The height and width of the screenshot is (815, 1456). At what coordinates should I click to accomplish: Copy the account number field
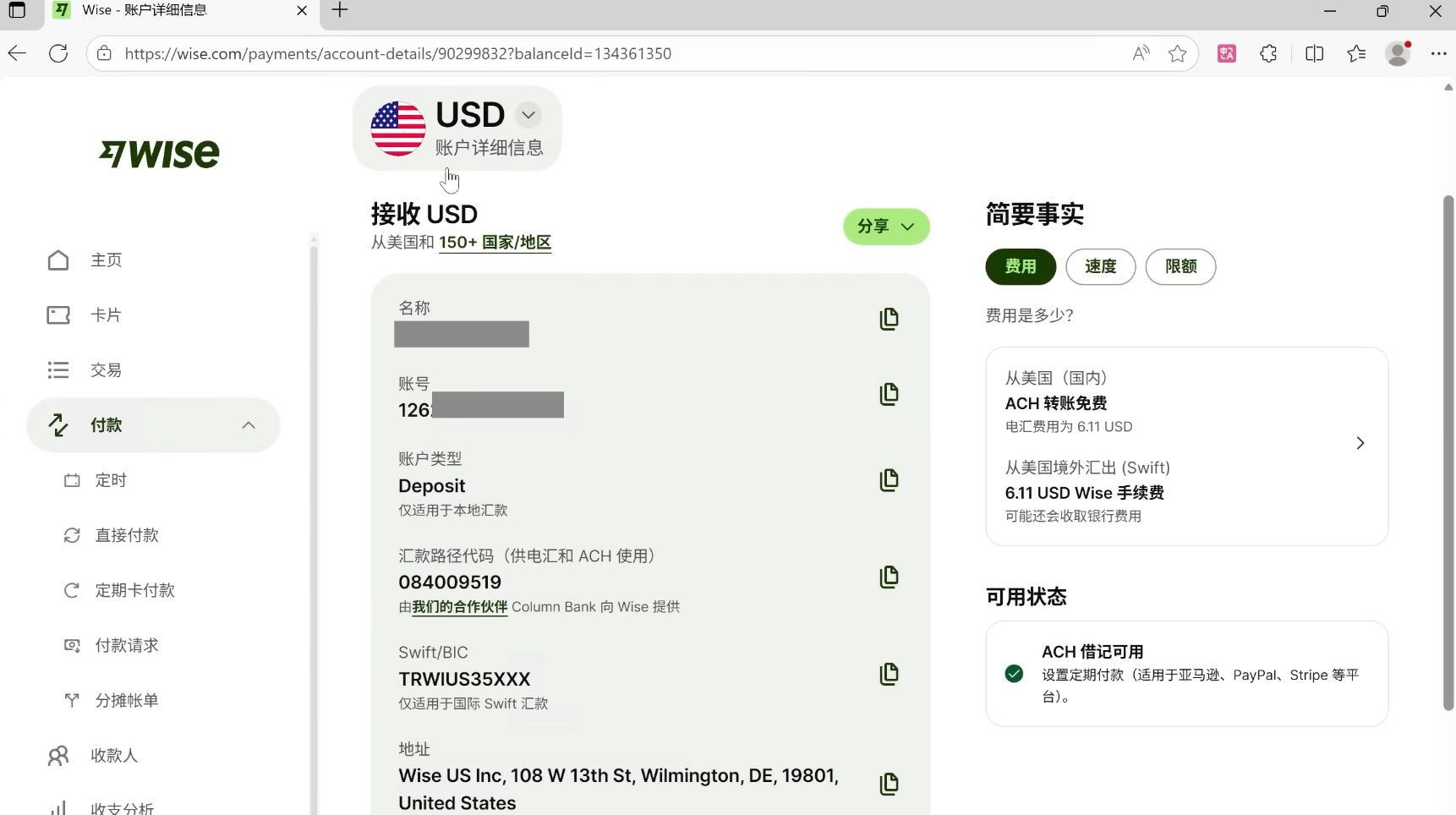point(889,394)
